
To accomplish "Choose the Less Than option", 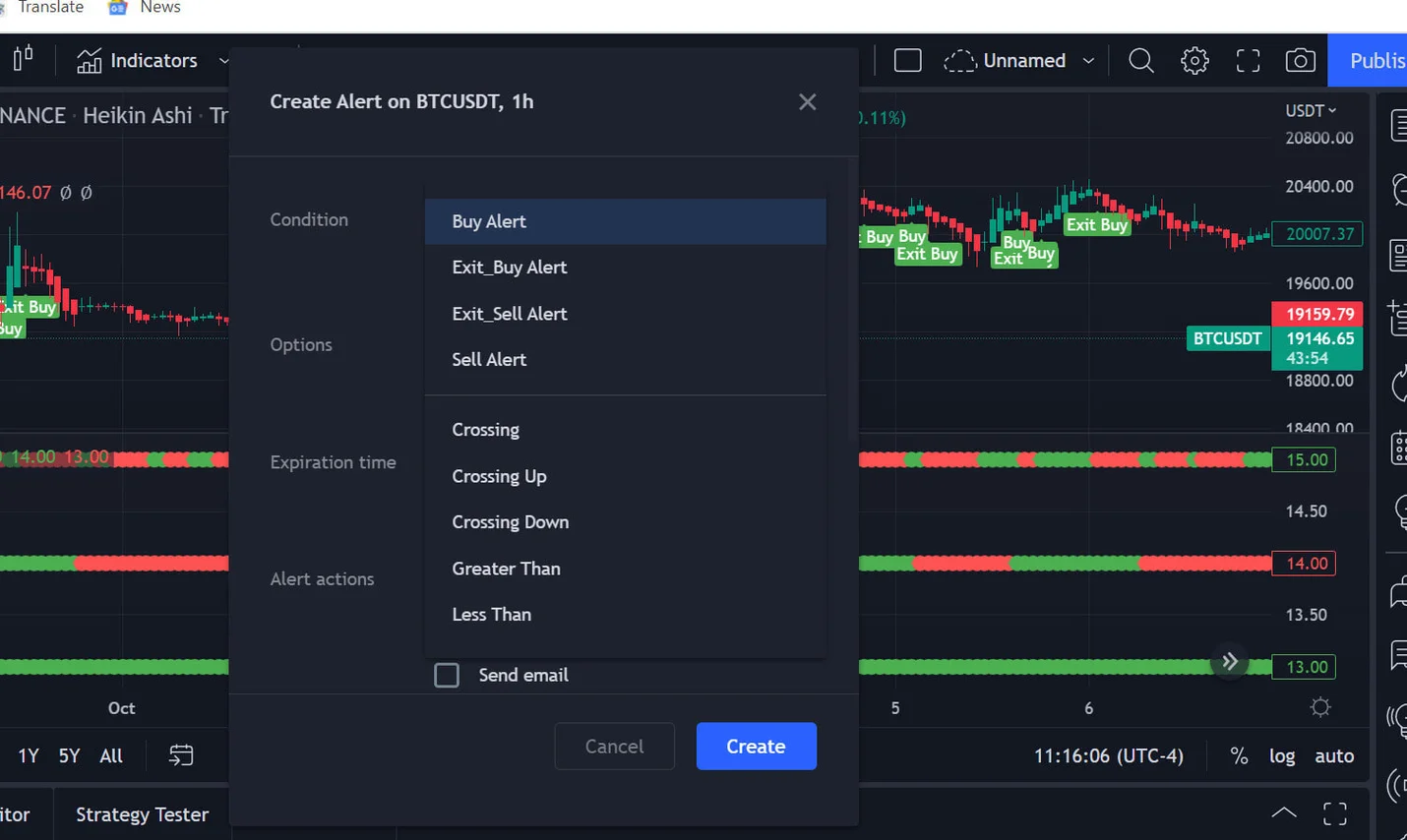I will (625, 615).
